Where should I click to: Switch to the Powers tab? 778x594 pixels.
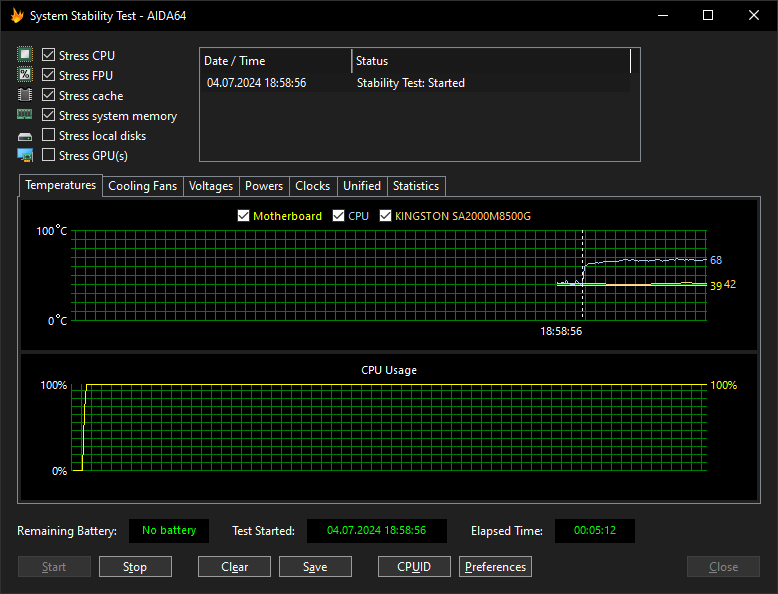(264, 186)
